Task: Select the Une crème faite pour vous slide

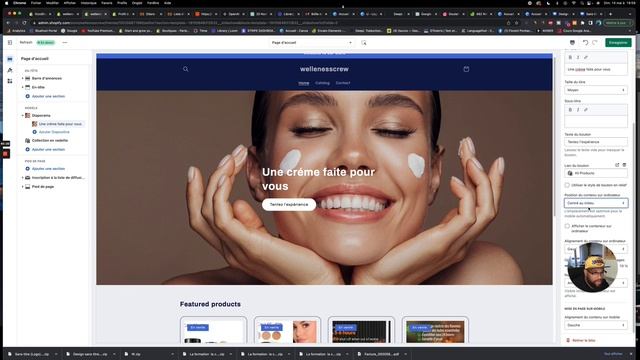Action: 60,124
